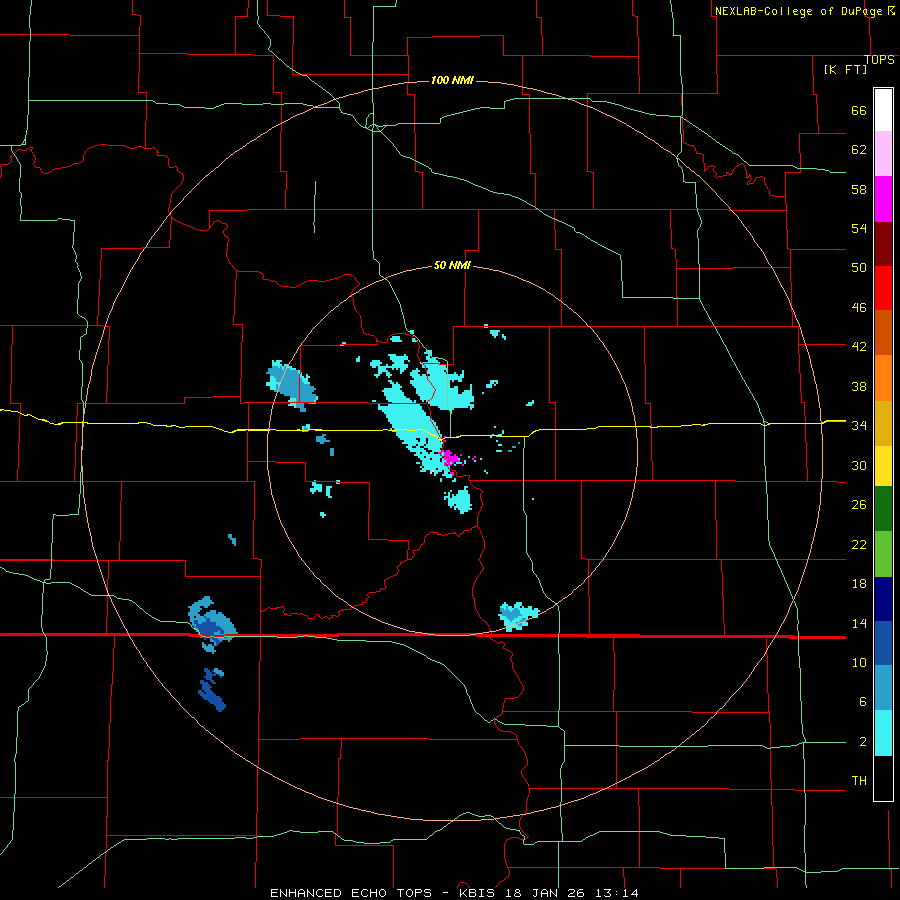Select the dark green swatch on the scale
Image resolution: width=900 pixels, height=900 pixels.
(x=883, y=509)
